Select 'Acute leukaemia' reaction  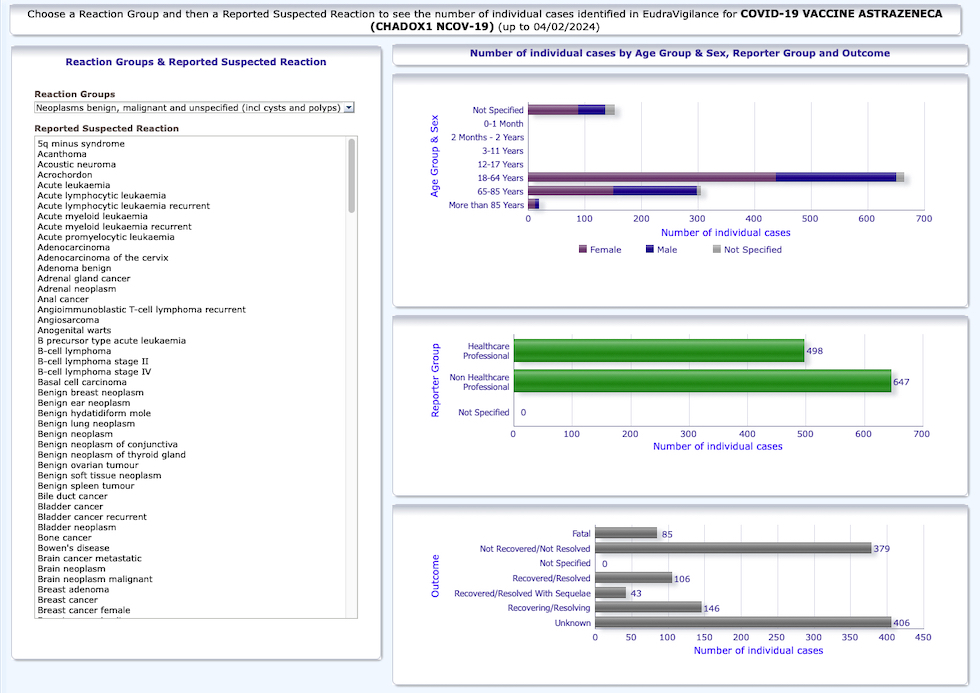coord(73,185)
